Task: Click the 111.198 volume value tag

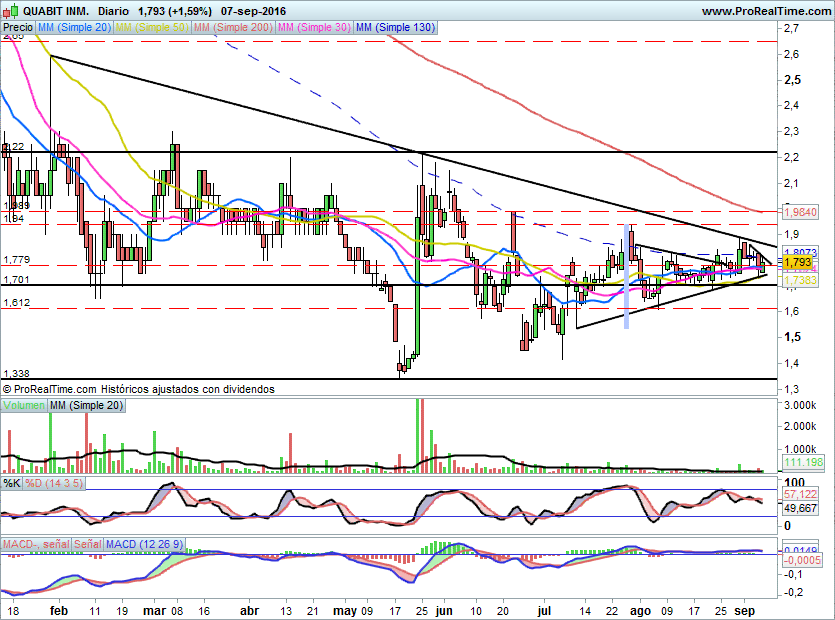Action: pos(802,462)
